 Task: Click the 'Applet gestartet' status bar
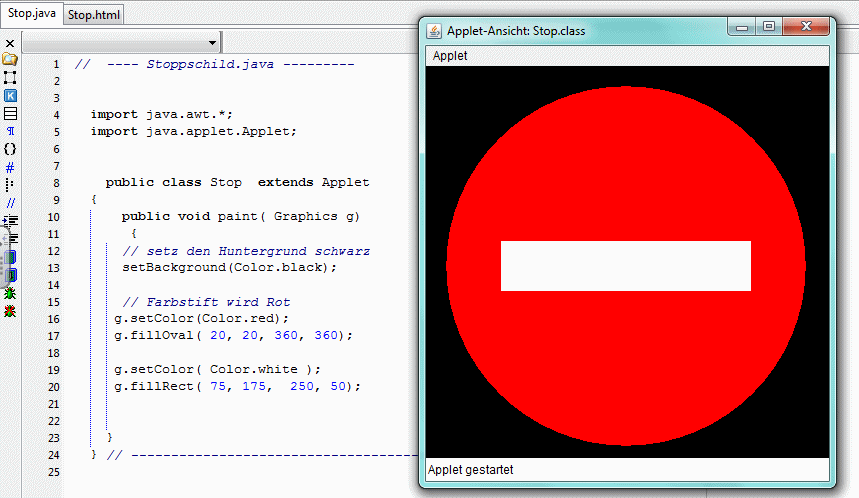click(470, 469)
